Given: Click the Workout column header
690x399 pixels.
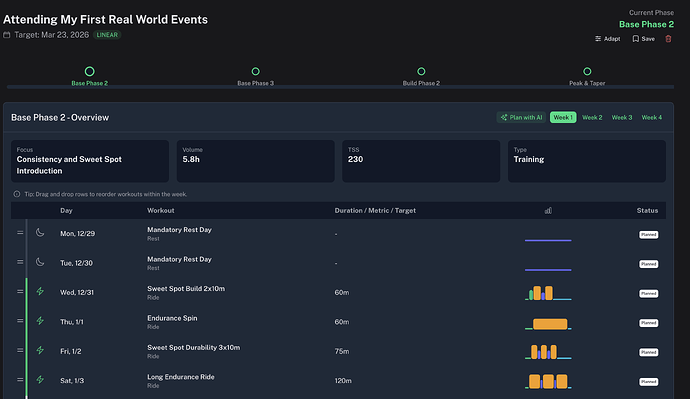Looking at the screenshot, I should 161,211.
